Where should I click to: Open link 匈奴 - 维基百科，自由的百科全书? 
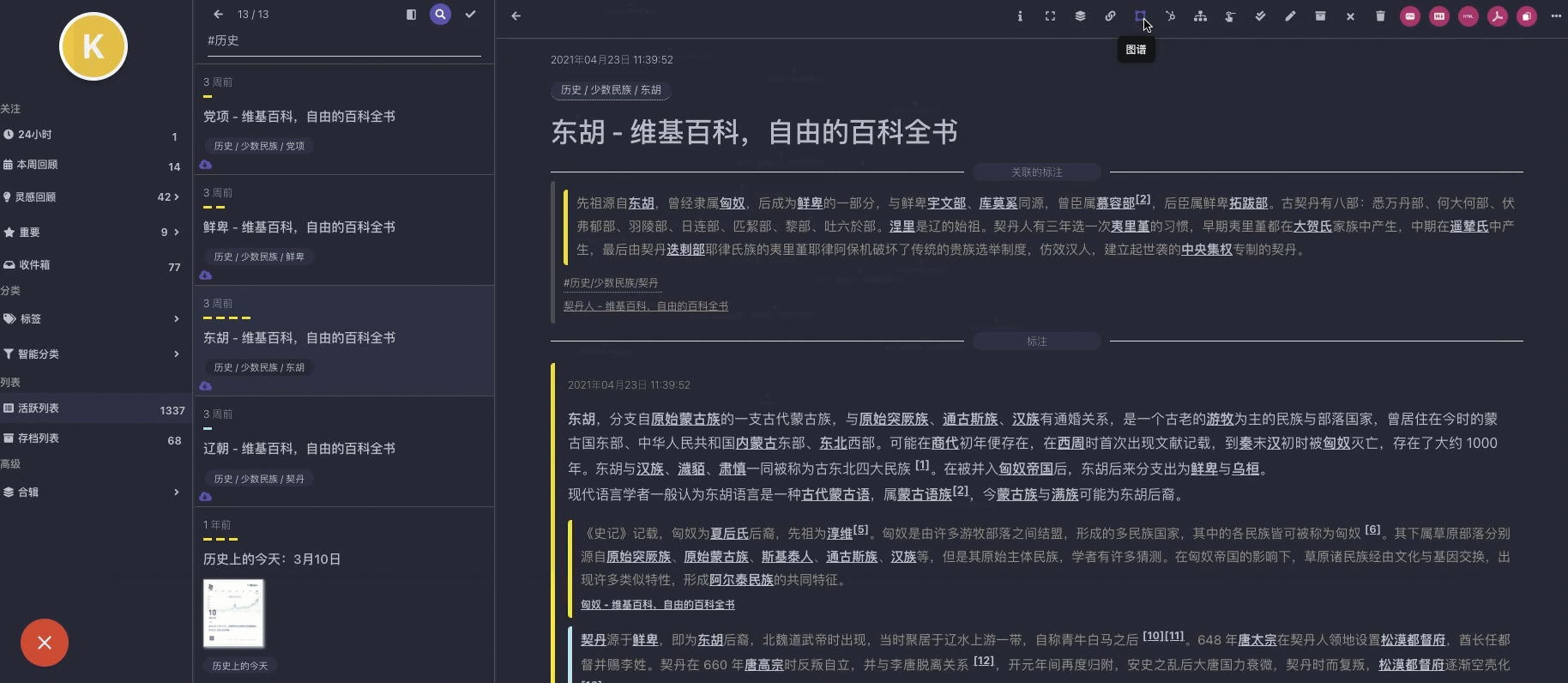point(658,605)
